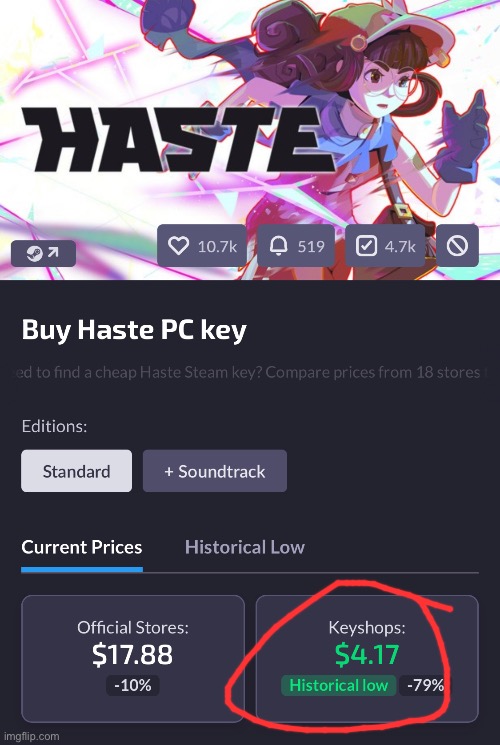Screen dimensions: 500x745
Task: Mark Haste as owned with checkmark icon
Action: click(x=366, y=246)
